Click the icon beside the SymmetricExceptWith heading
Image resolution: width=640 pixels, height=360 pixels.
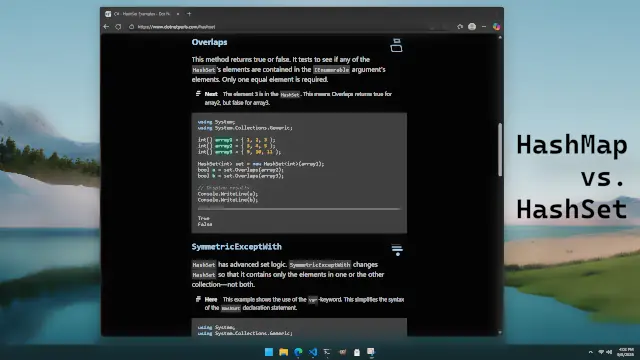tap(397, 249)
